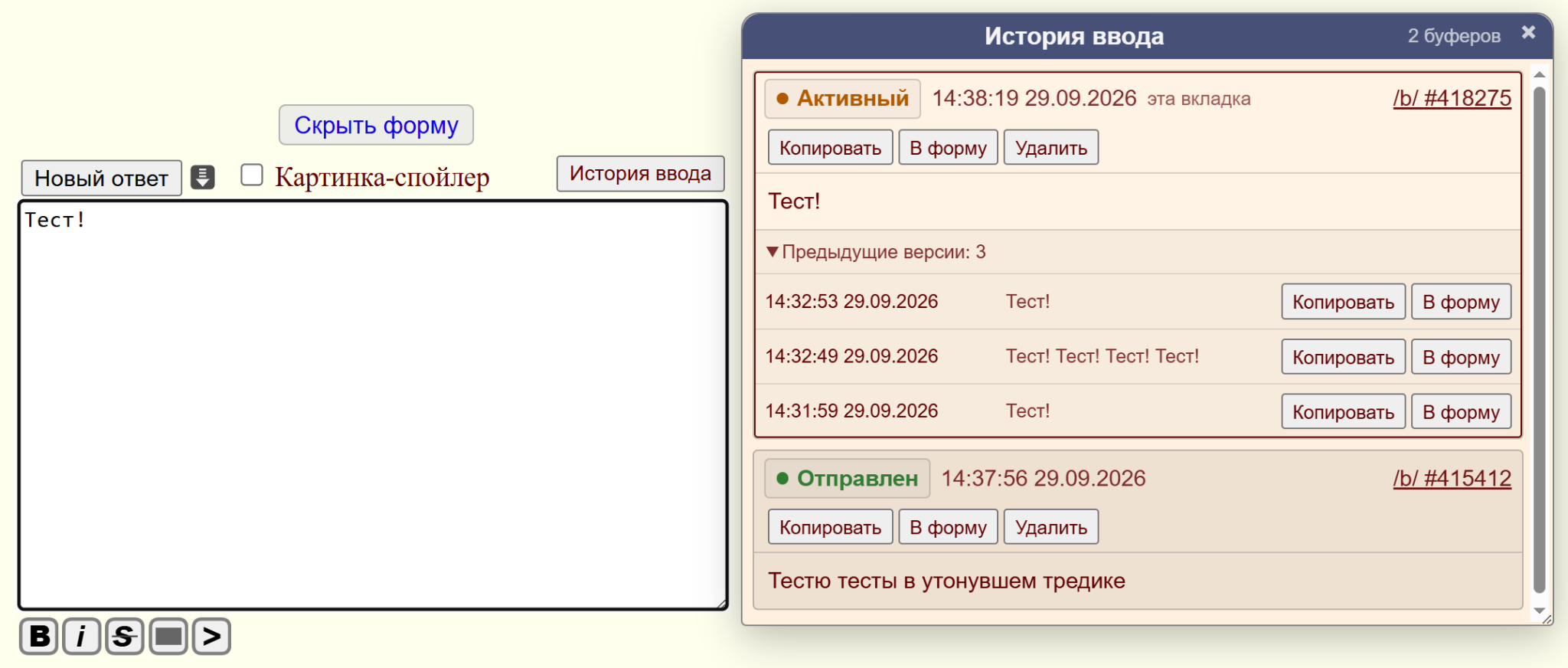The width and height of the screenshot is (1568, 668).
Task: Load Активный buffer with В форму
Action: pyautogui.click(x=949, y=147)
